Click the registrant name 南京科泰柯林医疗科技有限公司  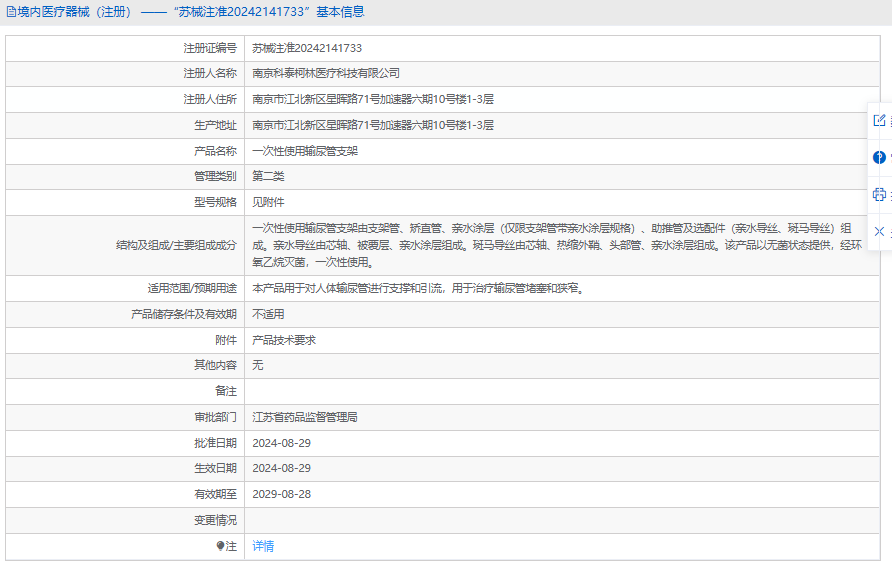(326, 73)
